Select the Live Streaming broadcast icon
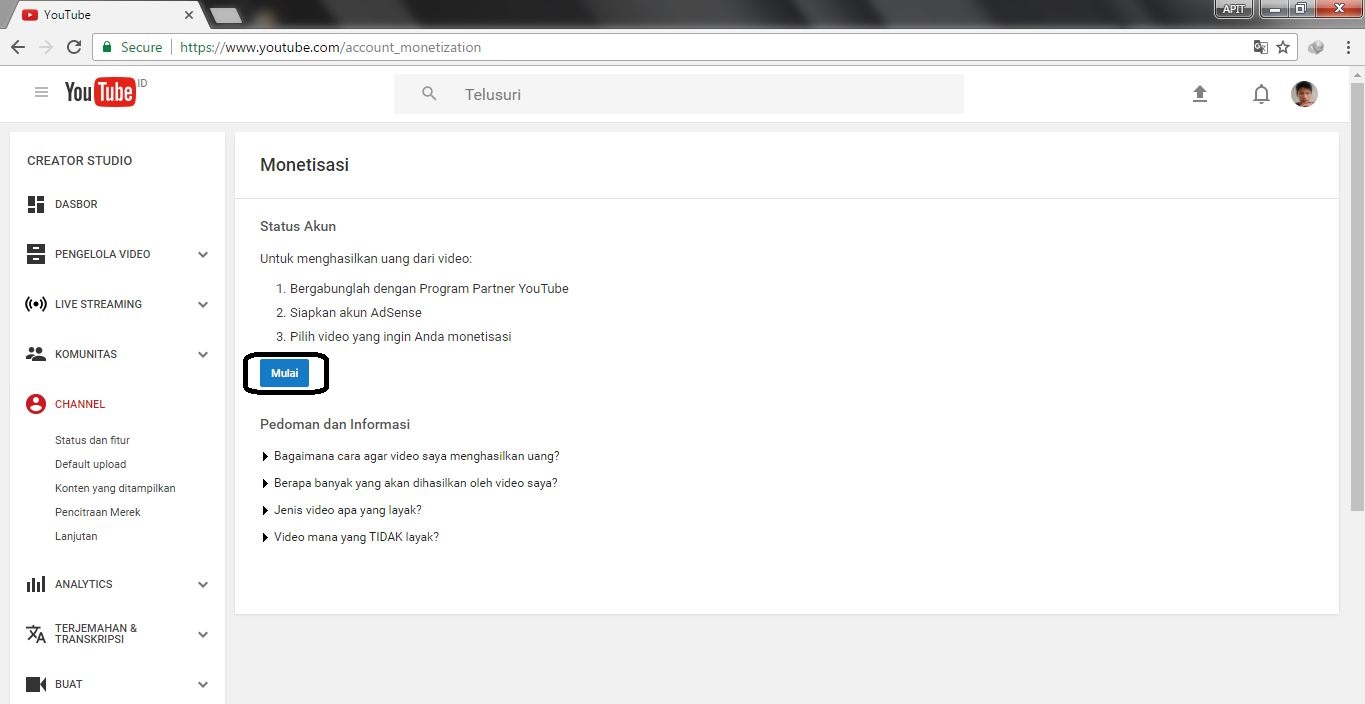The image size is (1365, 704). tap(35, 304)
